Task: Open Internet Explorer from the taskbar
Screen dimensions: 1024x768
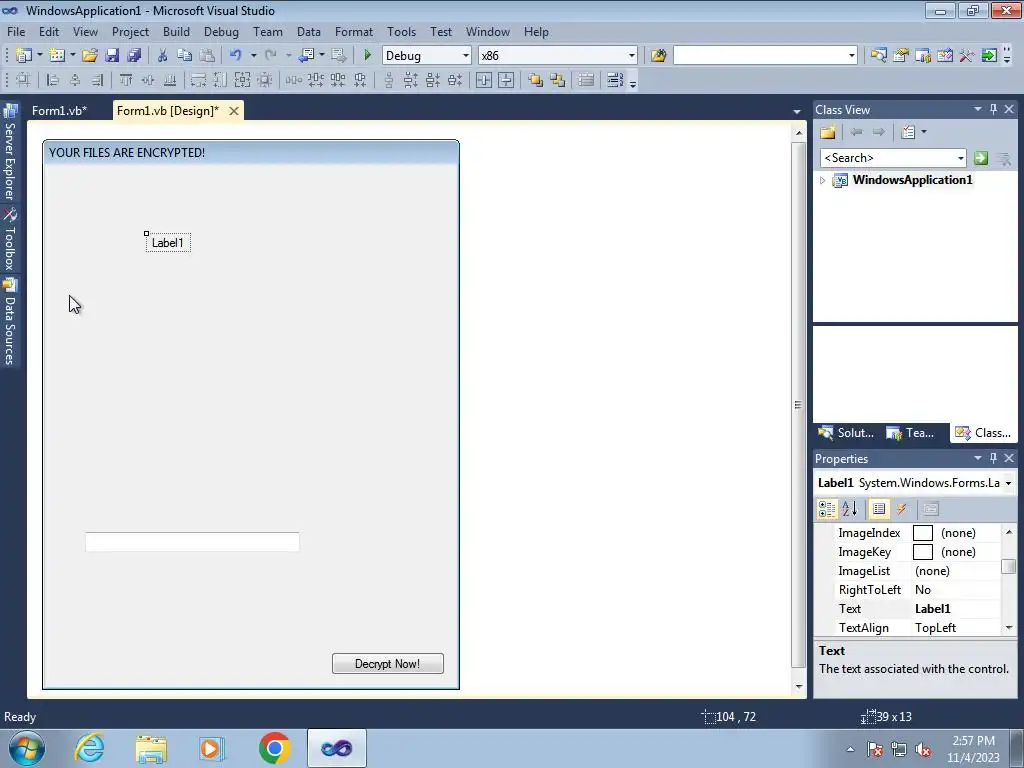Action: pos(89,748)
